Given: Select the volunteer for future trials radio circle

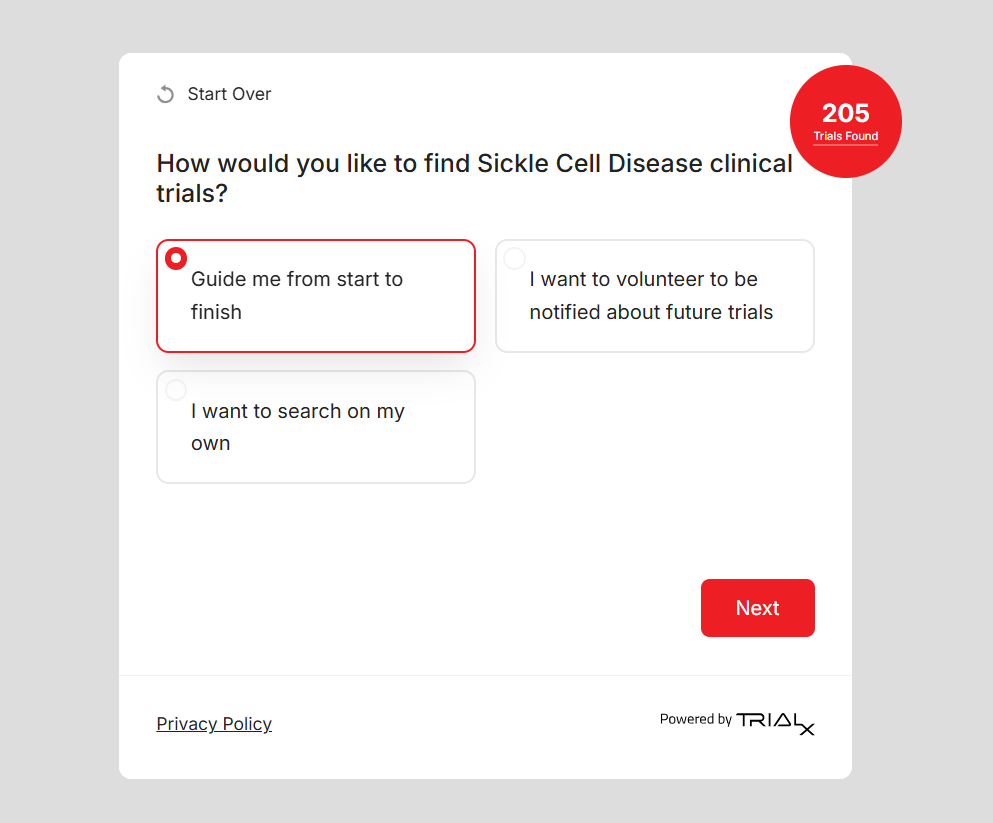Looking at the screenshot, I should 514,259.
